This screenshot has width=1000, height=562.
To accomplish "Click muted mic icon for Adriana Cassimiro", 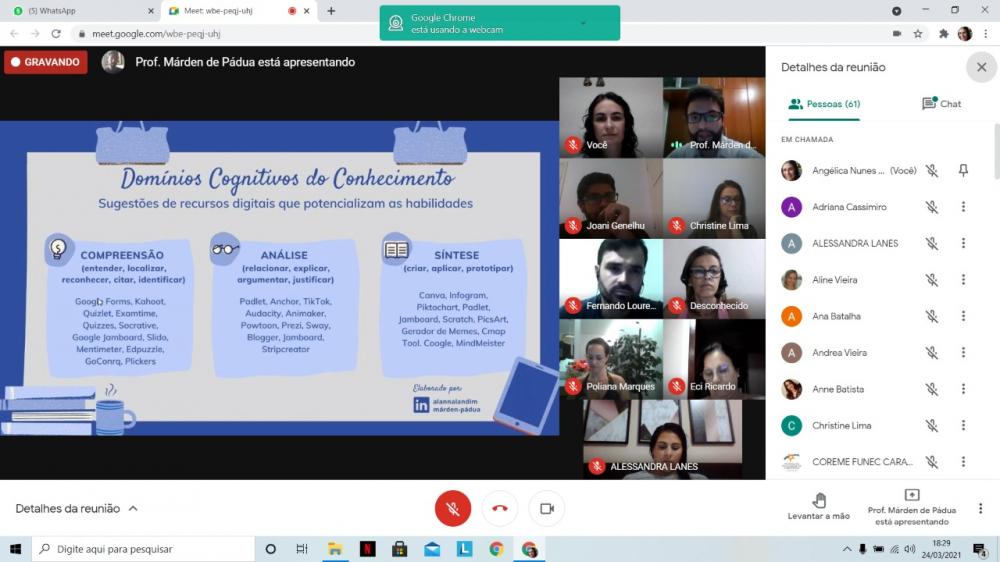I will (932, 207).
